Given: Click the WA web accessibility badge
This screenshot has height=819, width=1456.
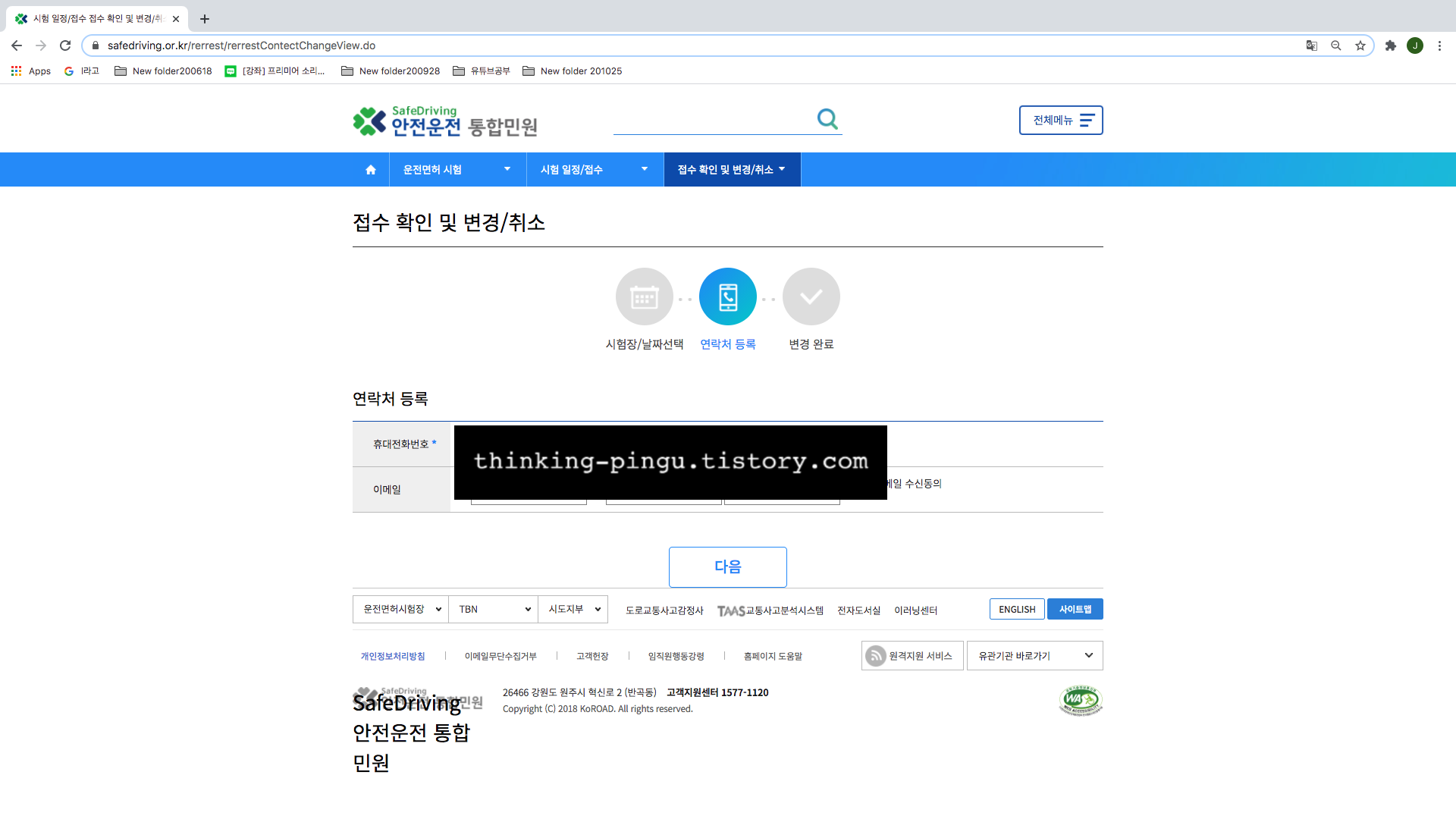Looking at the screenshot, I should pos(1080,701).
